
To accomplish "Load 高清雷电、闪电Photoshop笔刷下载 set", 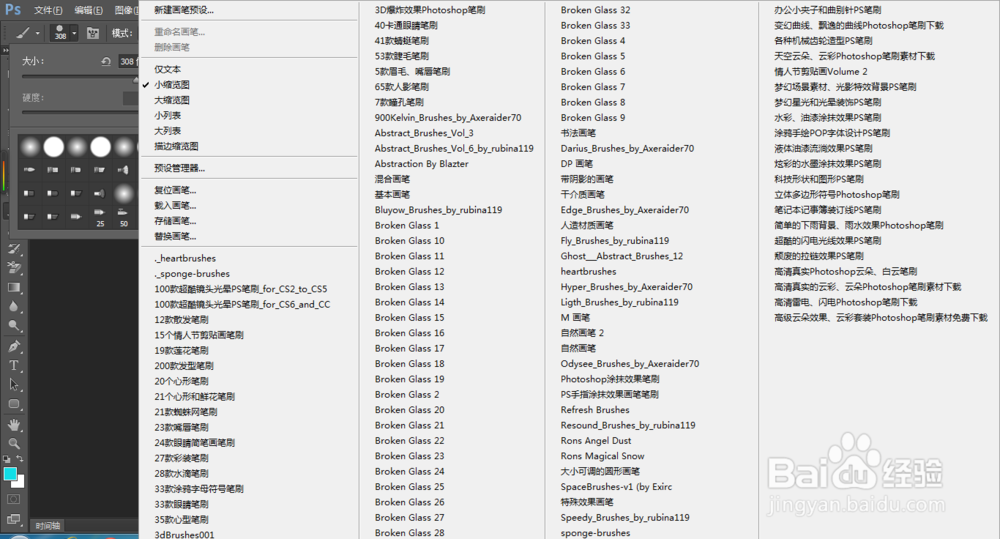I will pyautogui.click(x=845, y=302).
